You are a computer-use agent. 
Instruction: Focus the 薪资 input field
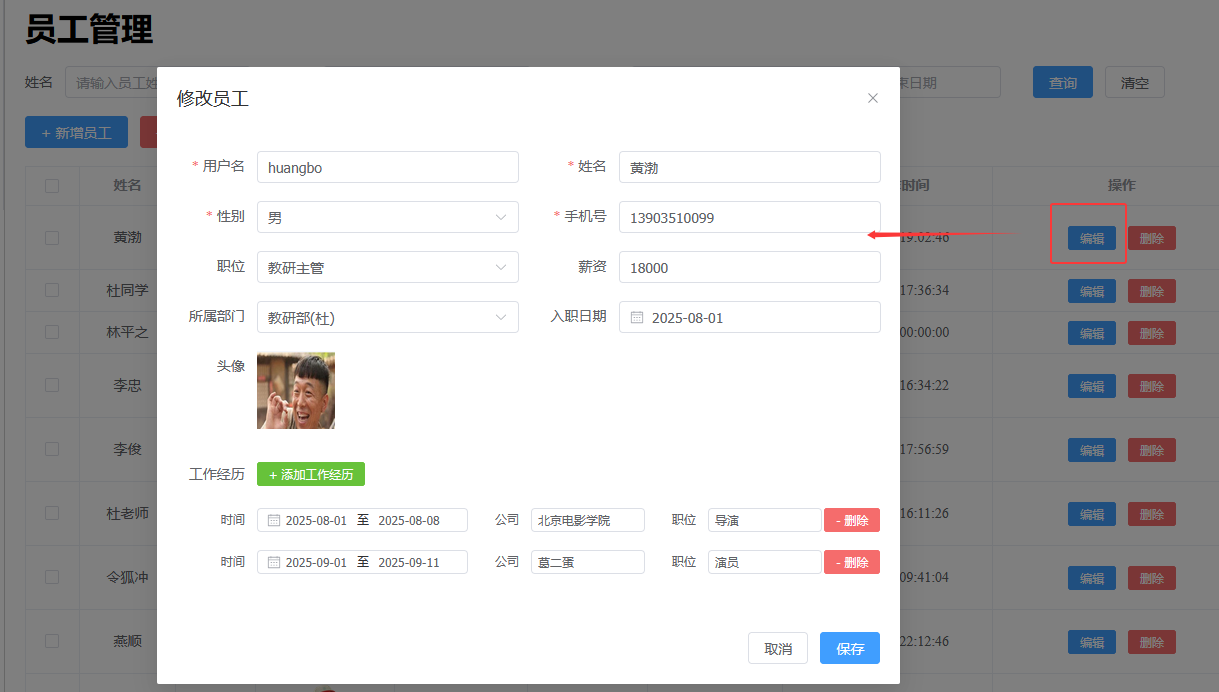749,267
